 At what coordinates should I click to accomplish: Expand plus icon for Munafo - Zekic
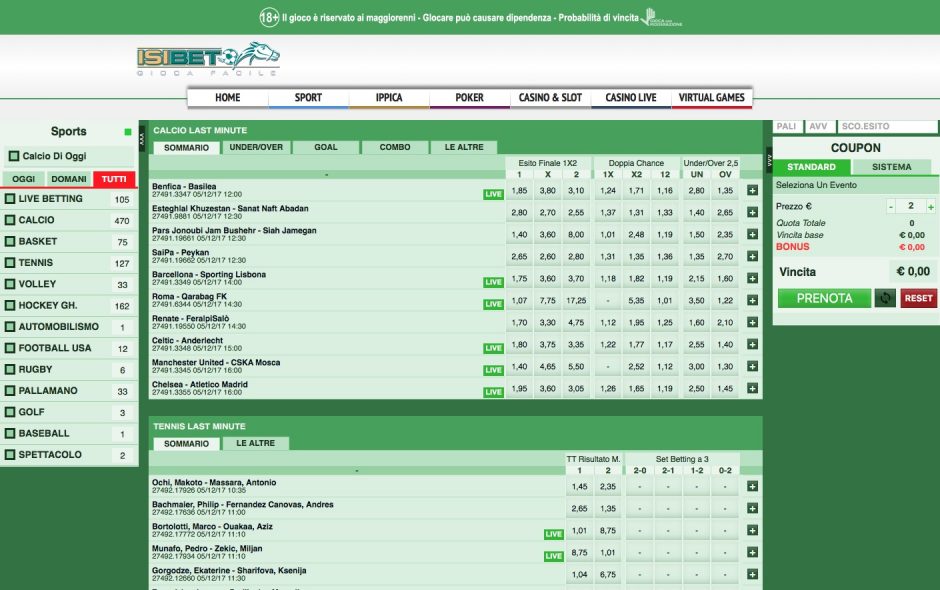(x=752, y=552)
